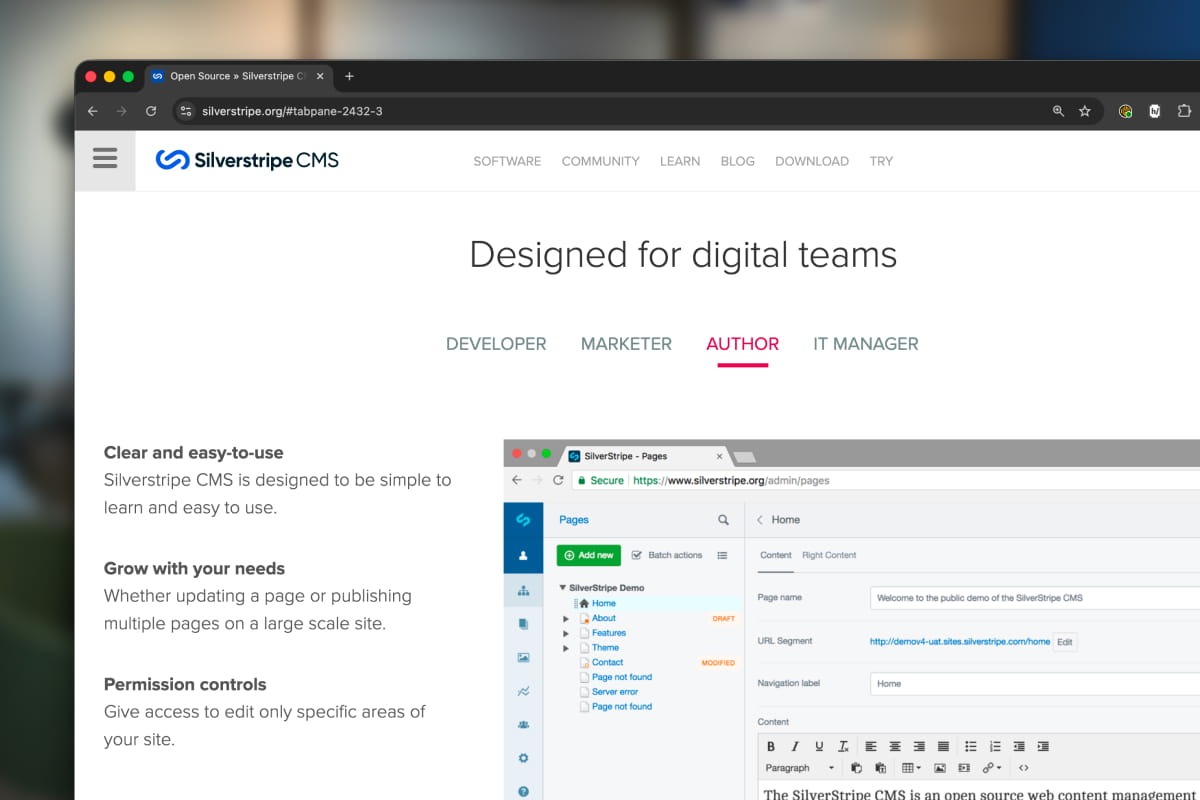The height and width of the screenshot is (800, 1200).
Task: Open the Right Content tab in CMS
Action: tap(829, 555)
